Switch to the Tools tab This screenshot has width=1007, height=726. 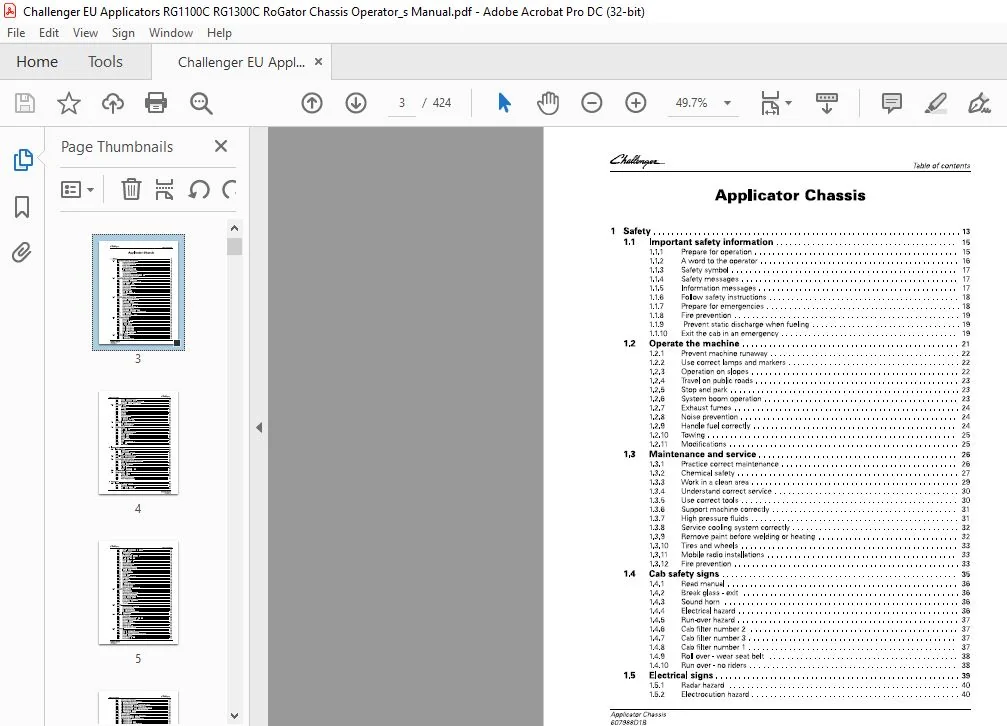point(105,62)
